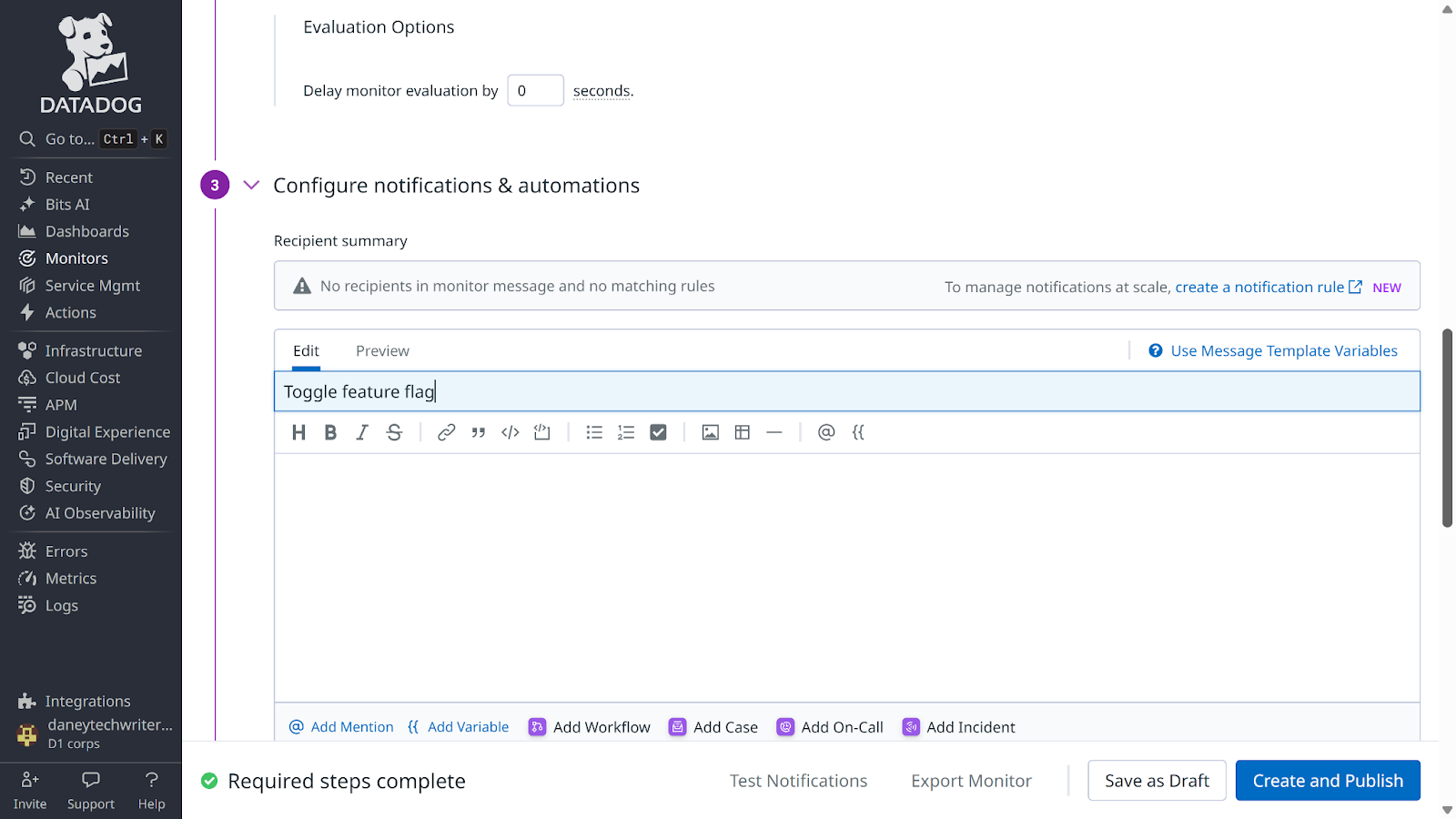Insert a link
Viewport: 1456px width, 819px height.
point(446,432)
